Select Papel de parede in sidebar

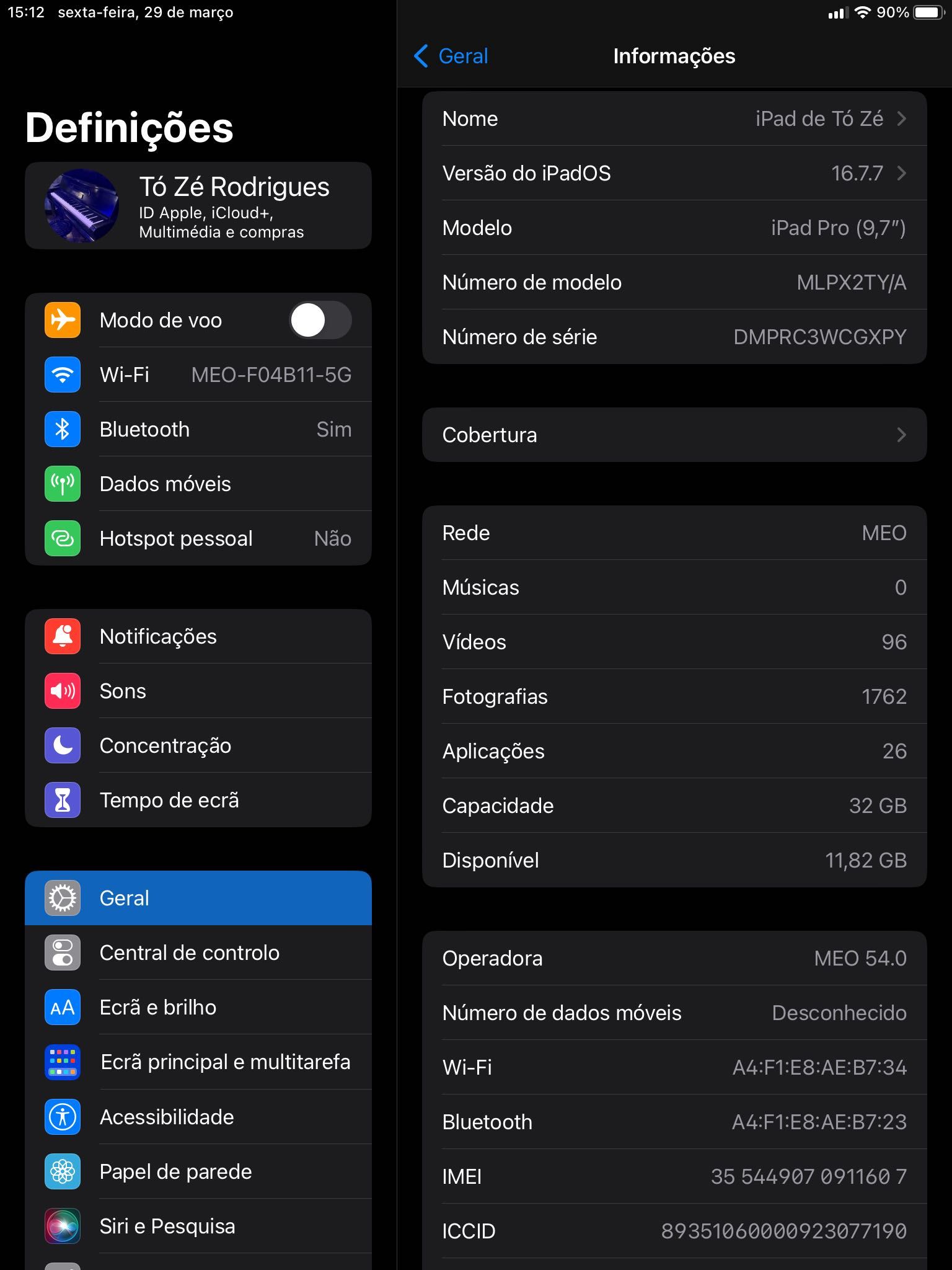click(x=198, y=1171)
